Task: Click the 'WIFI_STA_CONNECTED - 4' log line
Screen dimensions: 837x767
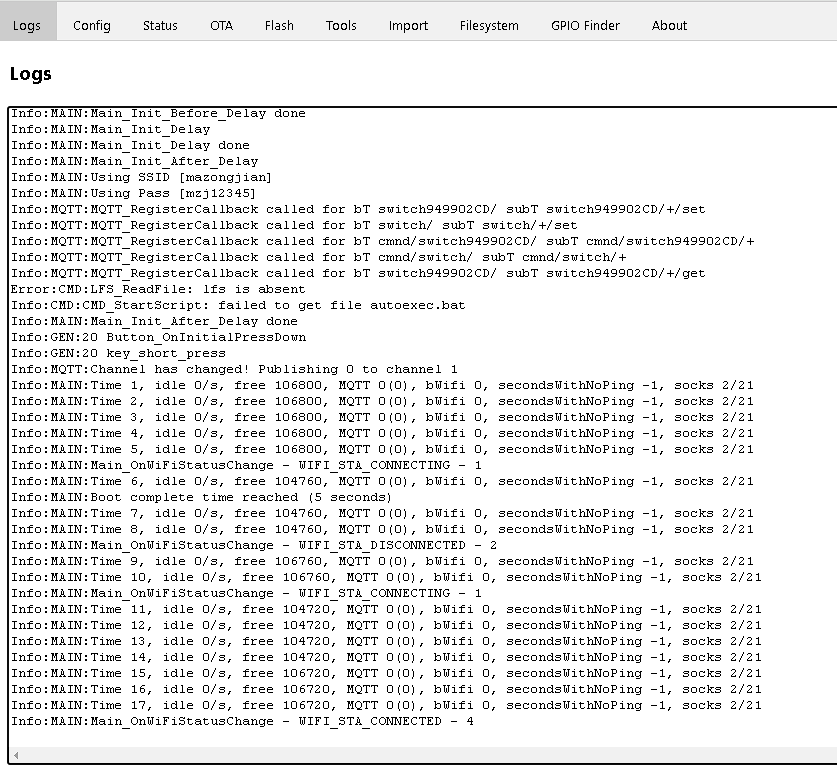Action: pyautogui.click(x=242, y=722)
